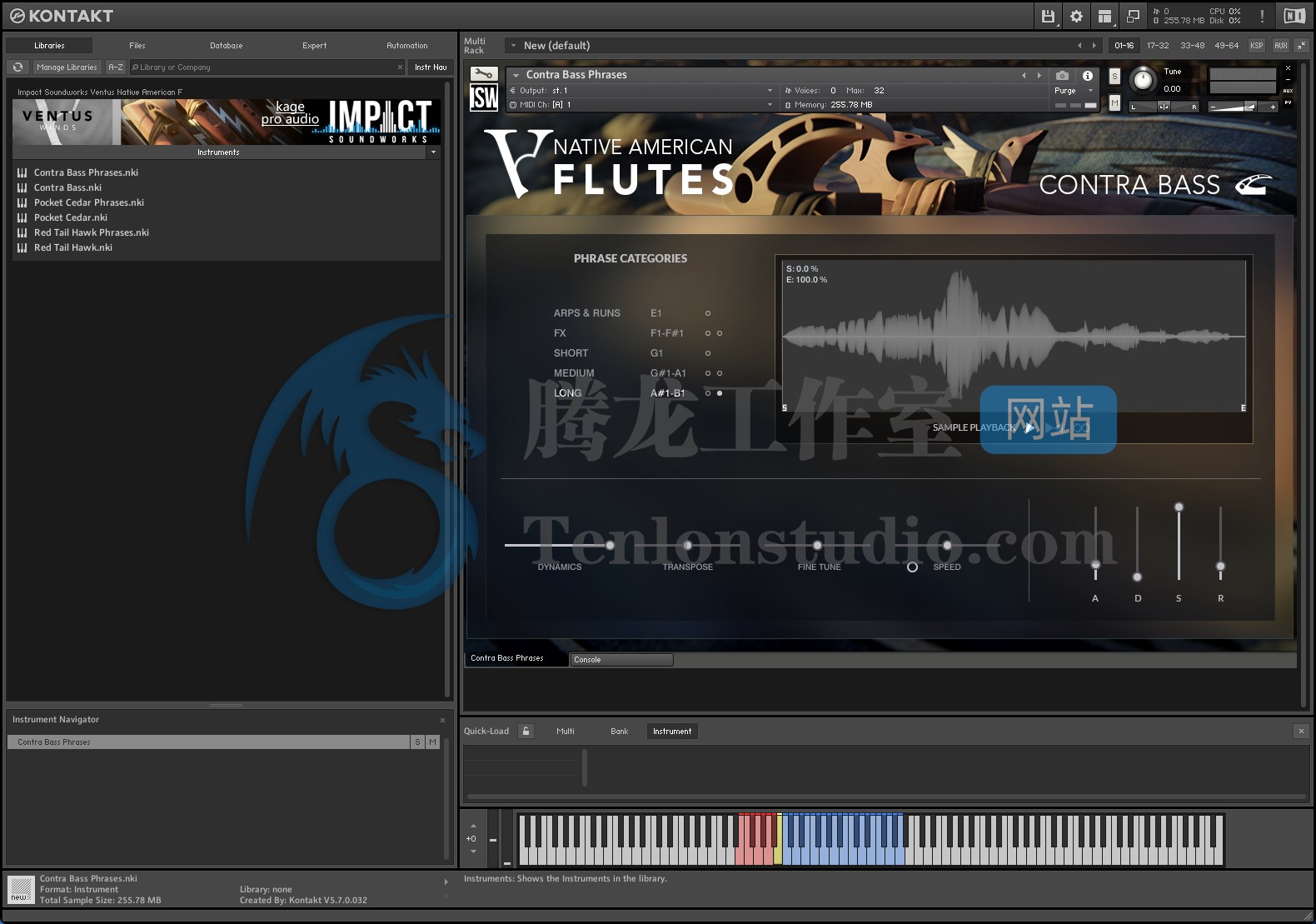The width and height of the screenshot is (1316, 924).
Task: Show rack page 17-32
Action: click(x=1158, y=45)
